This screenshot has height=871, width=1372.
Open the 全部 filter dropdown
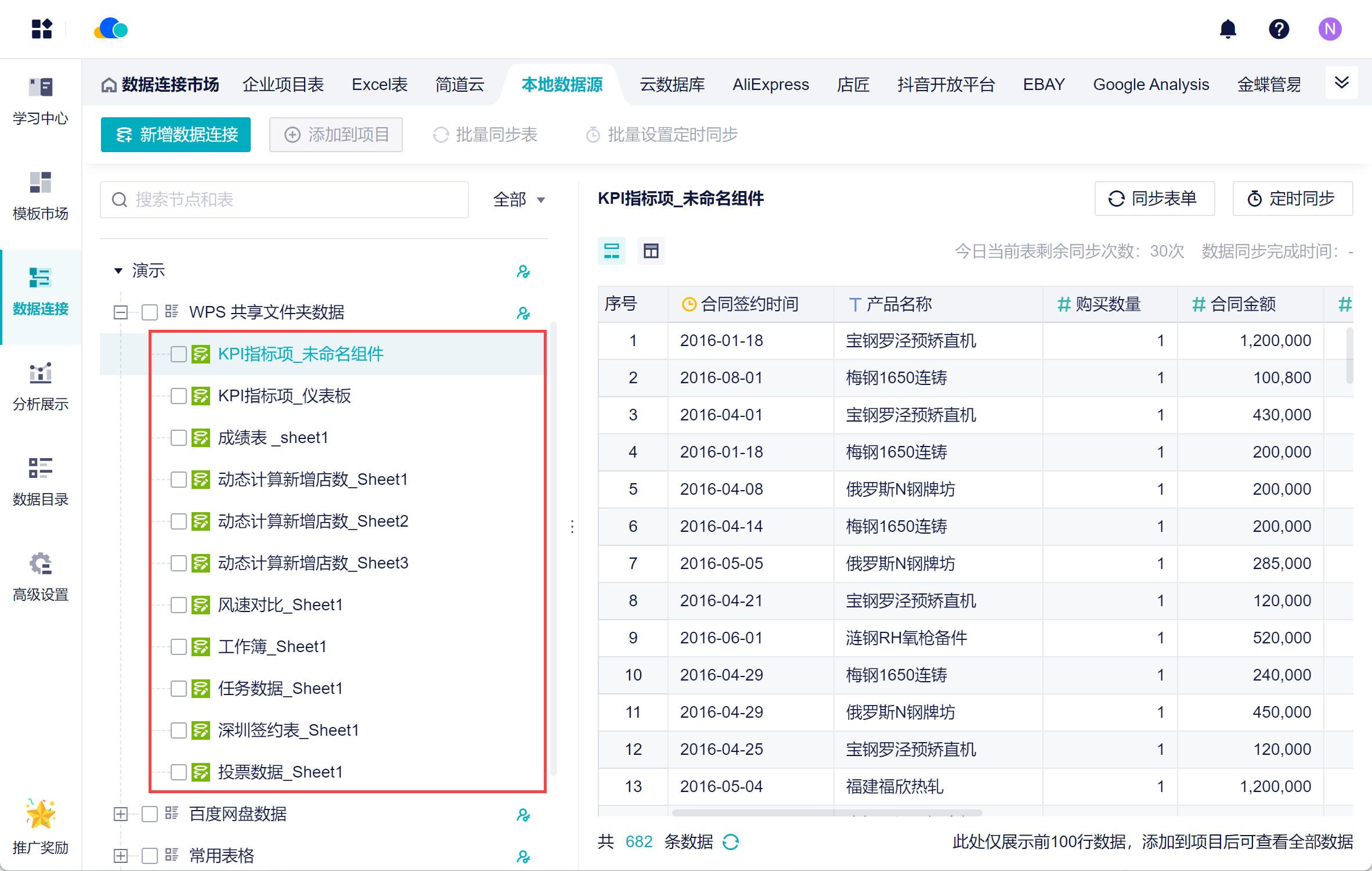519,200
